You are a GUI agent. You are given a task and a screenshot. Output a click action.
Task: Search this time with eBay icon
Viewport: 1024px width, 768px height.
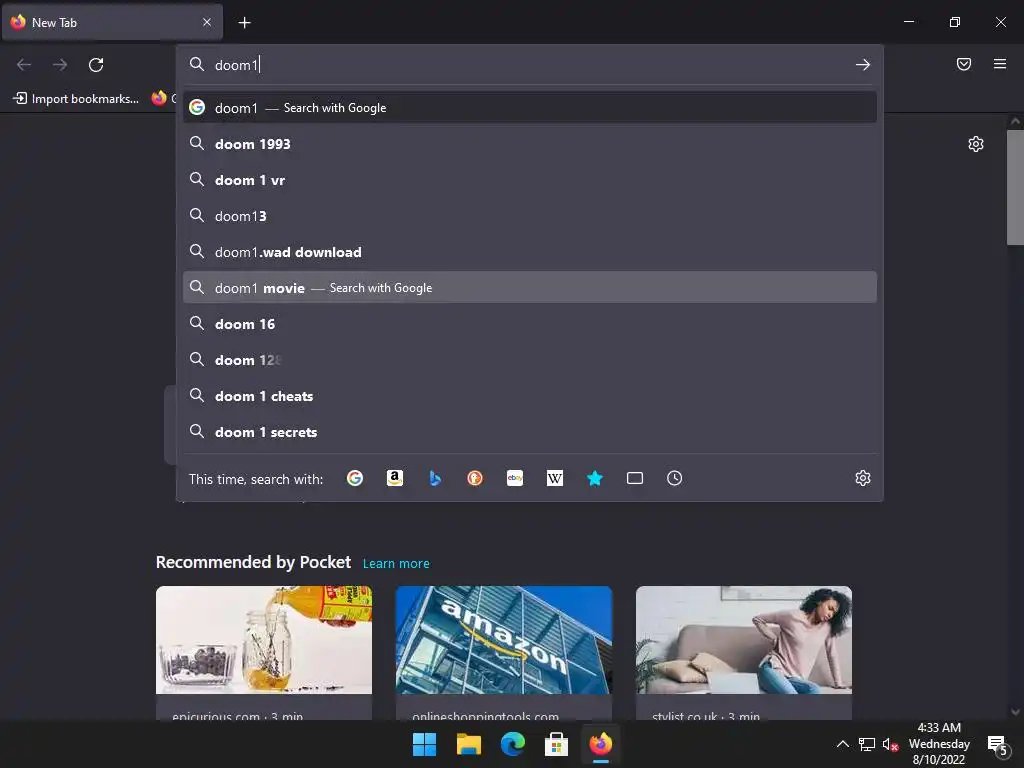(x=515, y=478)
